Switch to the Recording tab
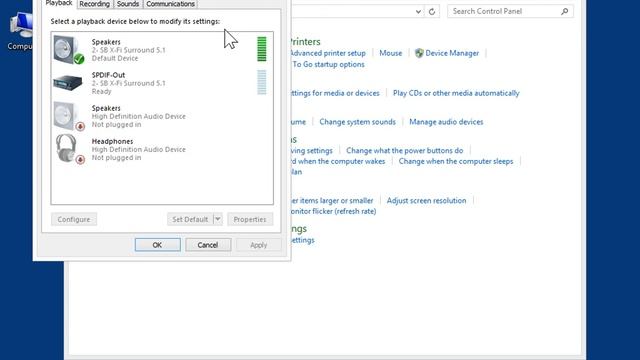The image size is (640, 360). (94, 4)
